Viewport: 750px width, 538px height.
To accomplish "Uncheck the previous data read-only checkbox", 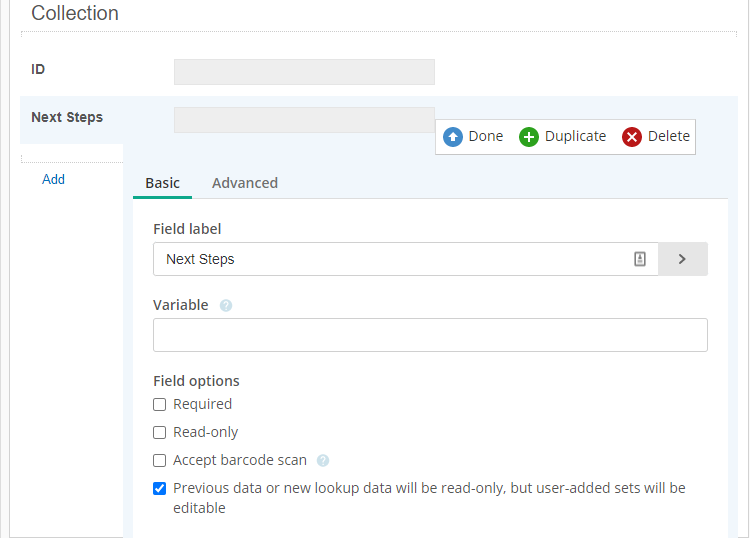I will pos(159,488).
